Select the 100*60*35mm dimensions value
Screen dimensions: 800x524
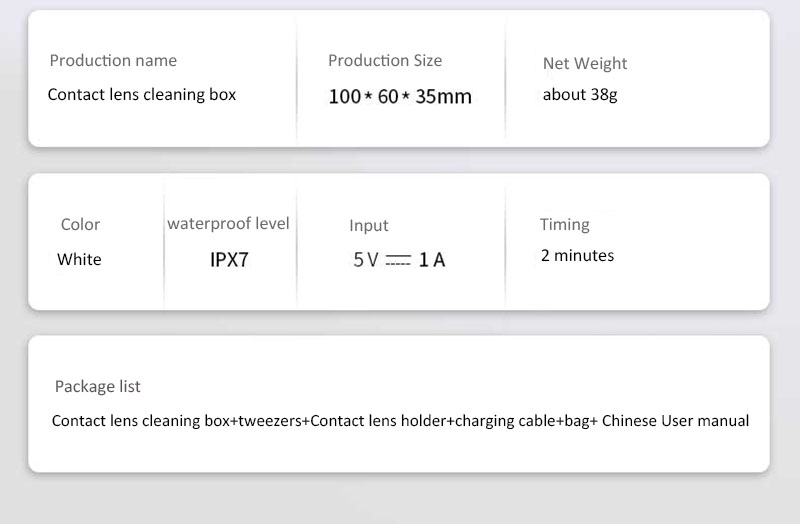point(400,97)
